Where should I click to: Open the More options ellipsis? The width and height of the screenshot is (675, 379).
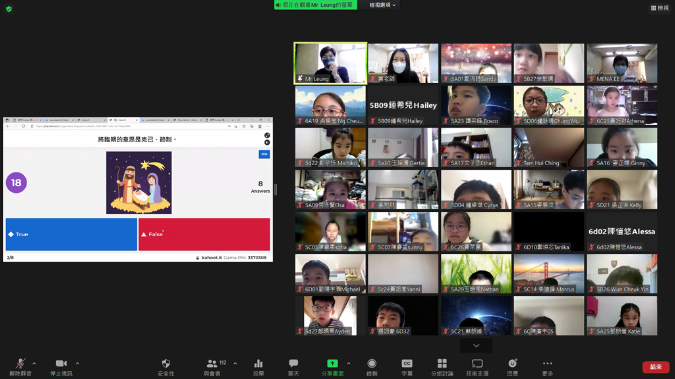[x=547, y=367]
